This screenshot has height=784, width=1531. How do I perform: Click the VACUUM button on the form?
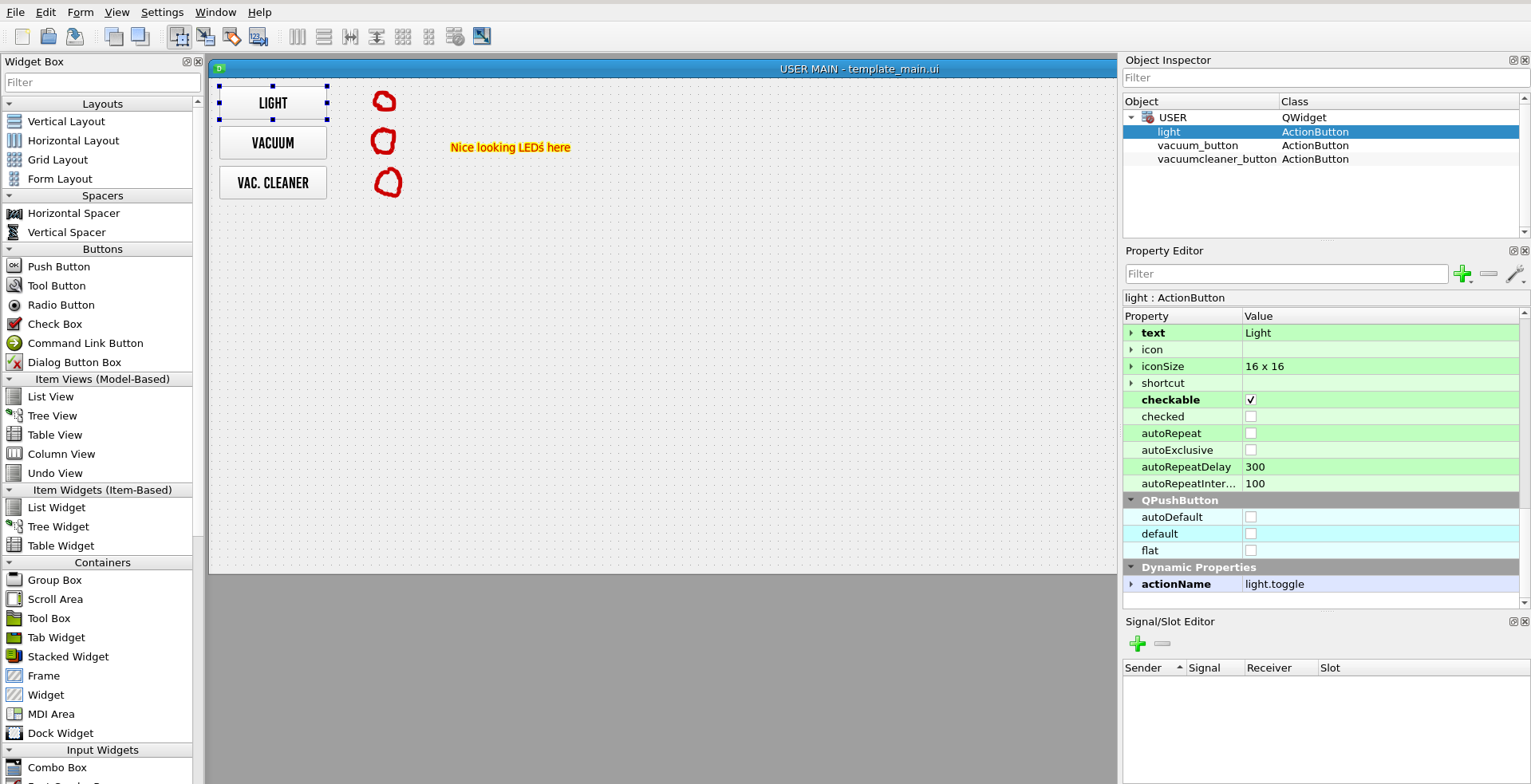click(273, 144)
